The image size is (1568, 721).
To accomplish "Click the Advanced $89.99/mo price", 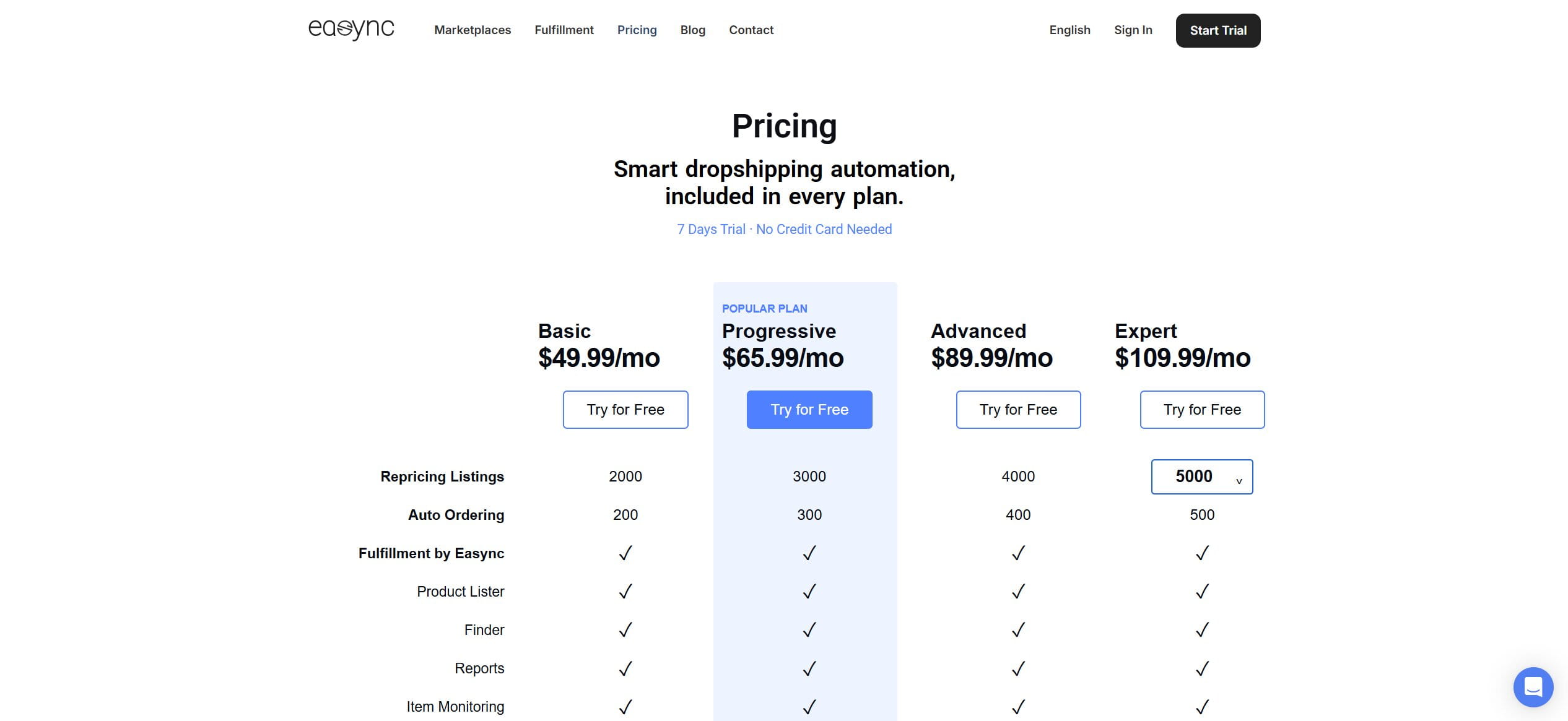I will (x=991, y=358).
